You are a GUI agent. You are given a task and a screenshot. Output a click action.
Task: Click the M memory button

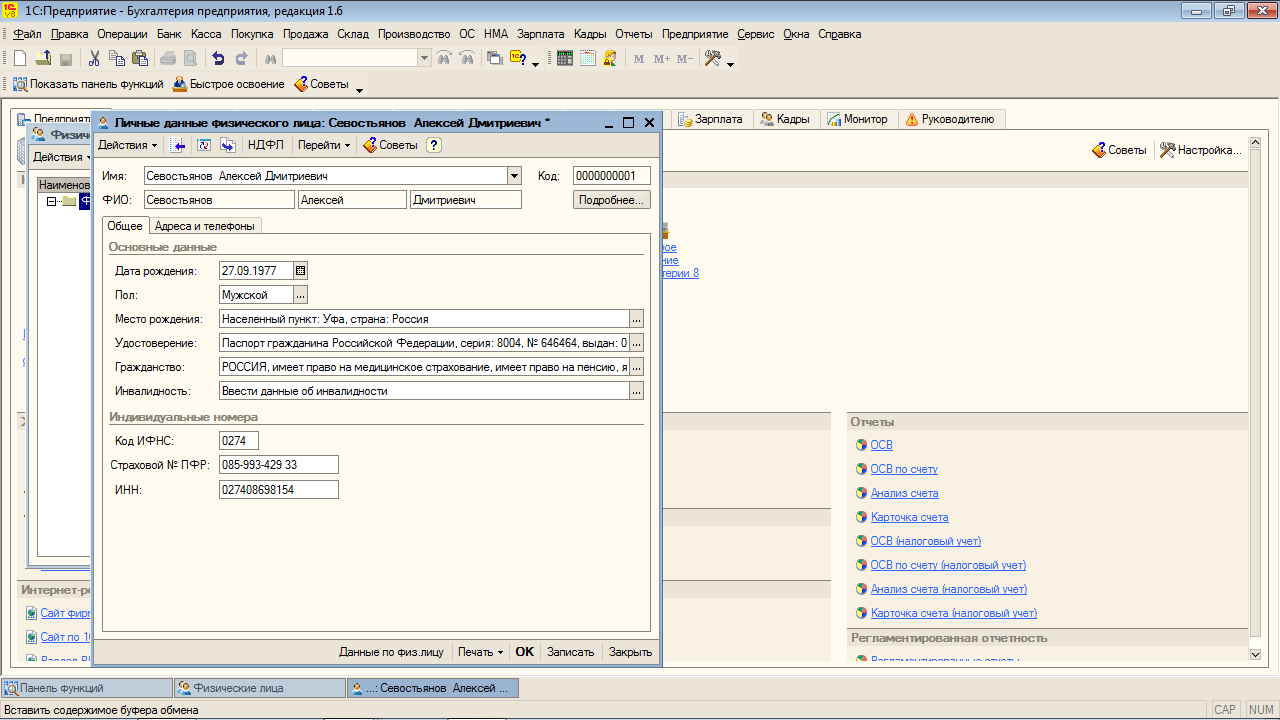(639, 58)
